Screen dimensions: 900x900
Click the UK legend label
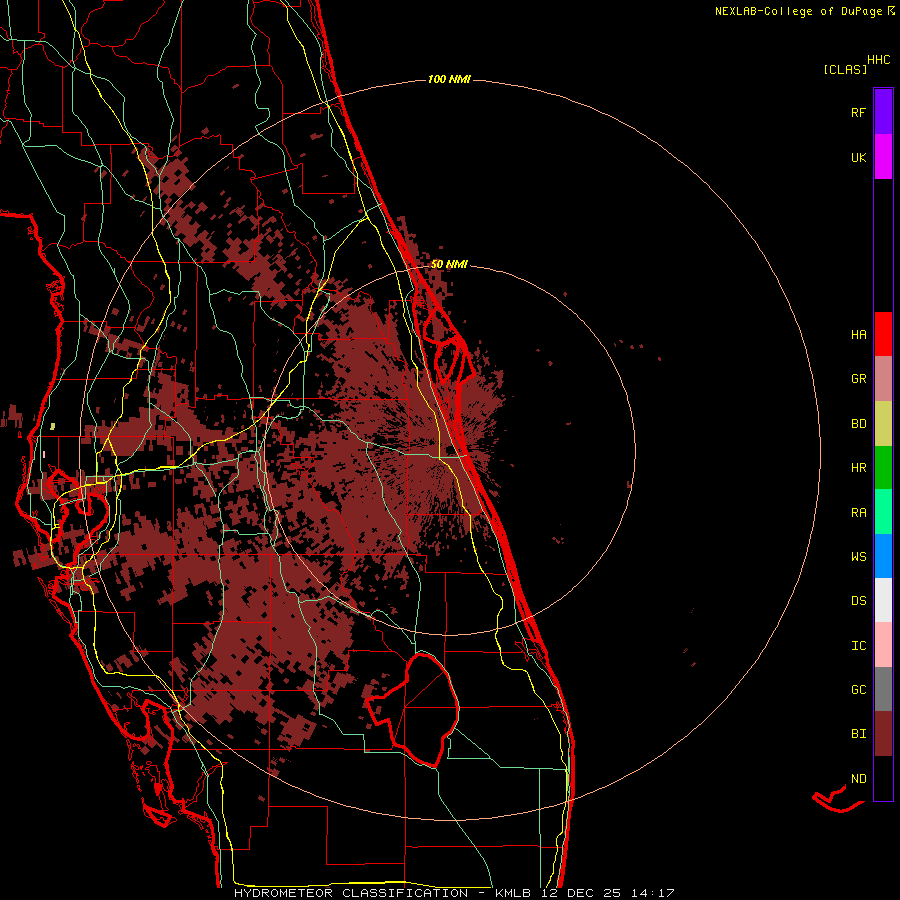coord(858,157)
